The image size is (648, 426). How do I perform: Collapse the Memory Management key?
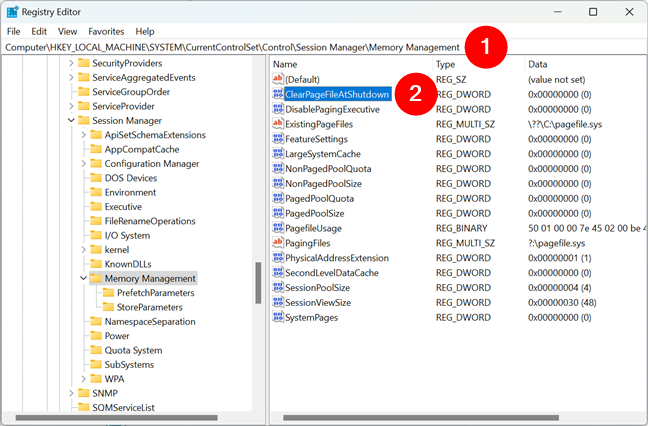(83, 278)
